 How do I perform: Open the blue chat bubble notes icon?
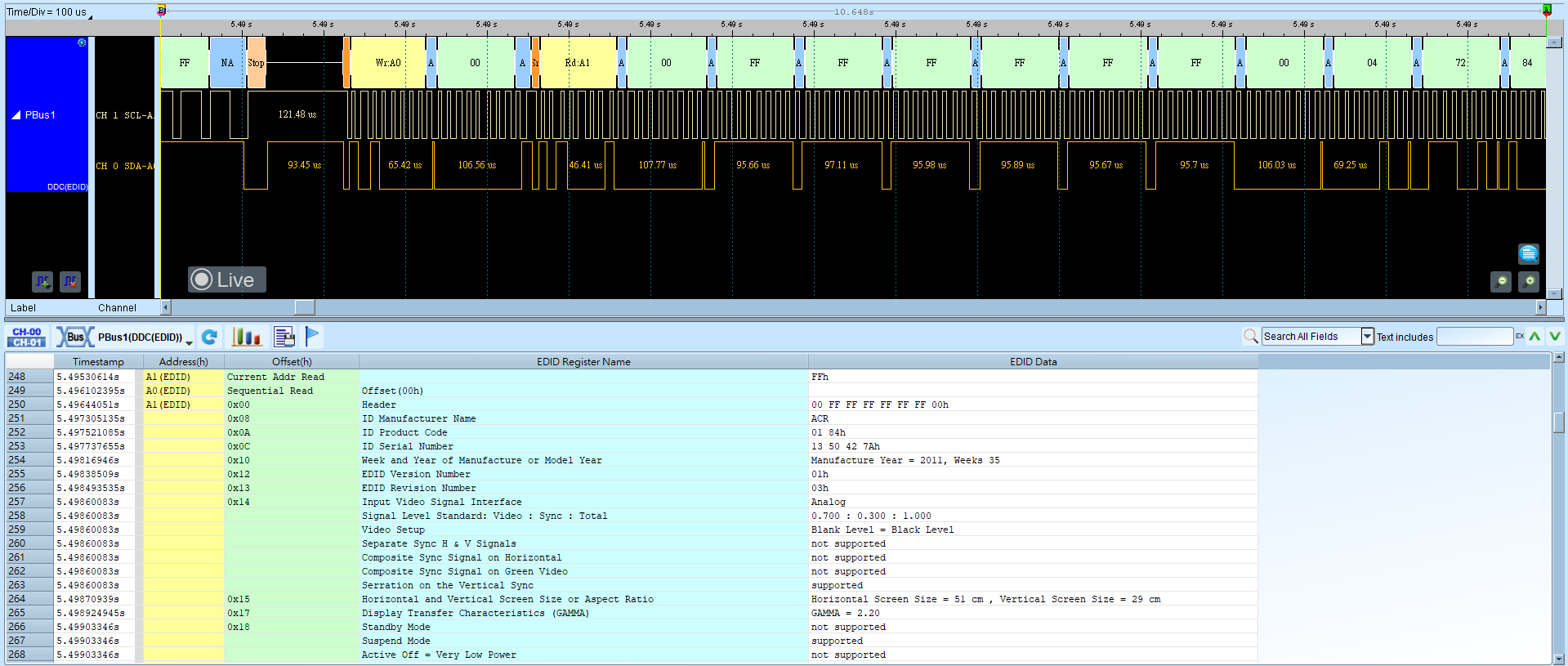click(x=1529, y=253)
